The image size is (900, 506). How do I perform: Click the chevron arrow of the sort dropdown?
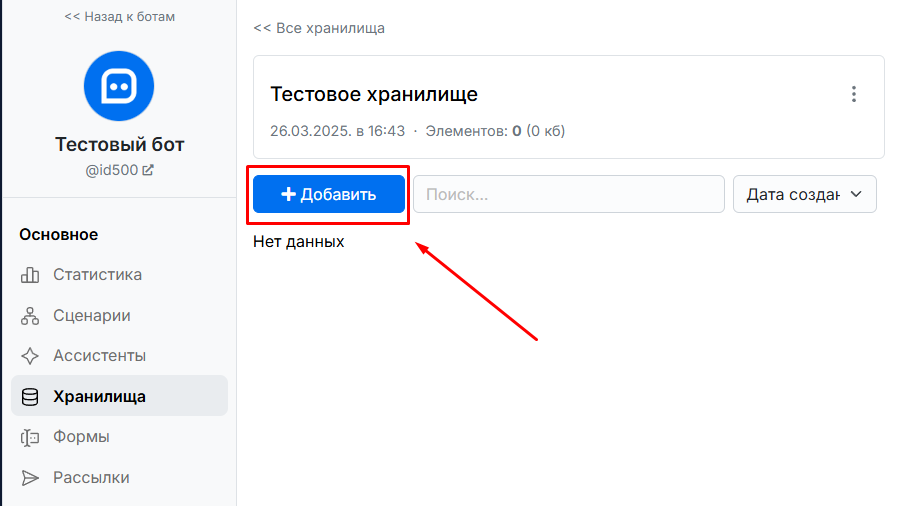[x=856, y=194]
